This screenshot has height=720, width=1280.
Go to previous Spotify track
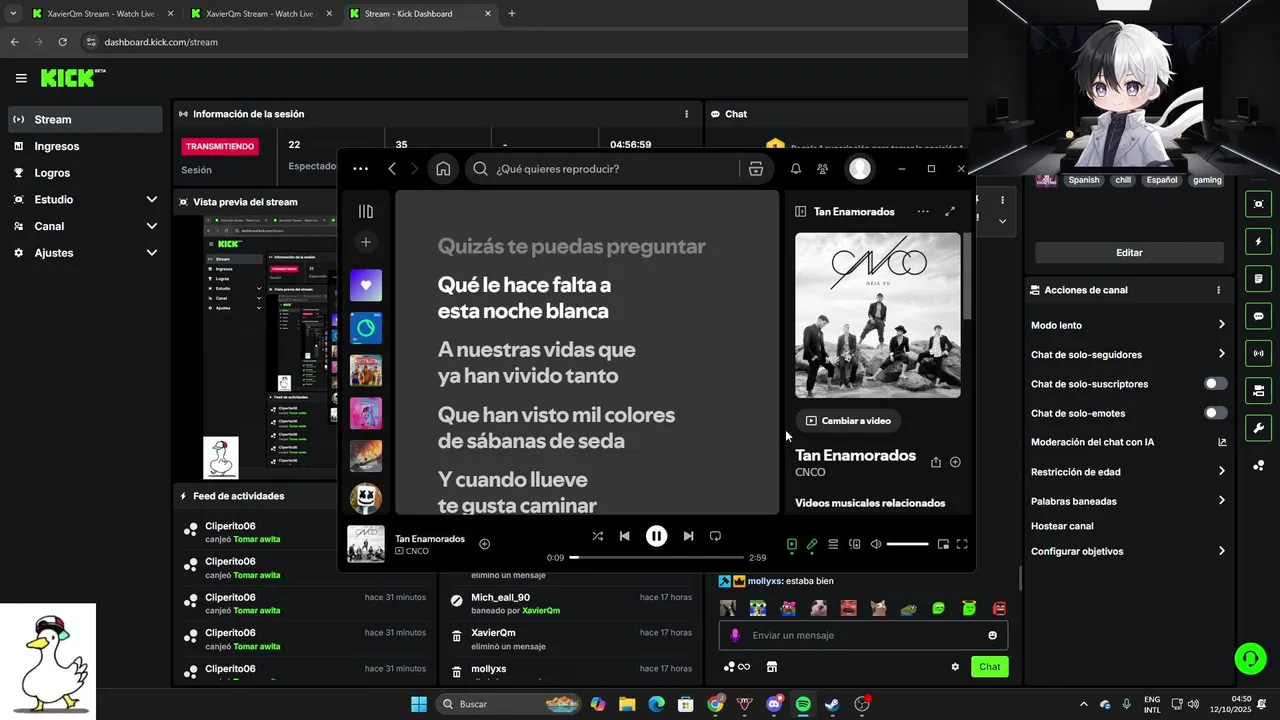624,536
